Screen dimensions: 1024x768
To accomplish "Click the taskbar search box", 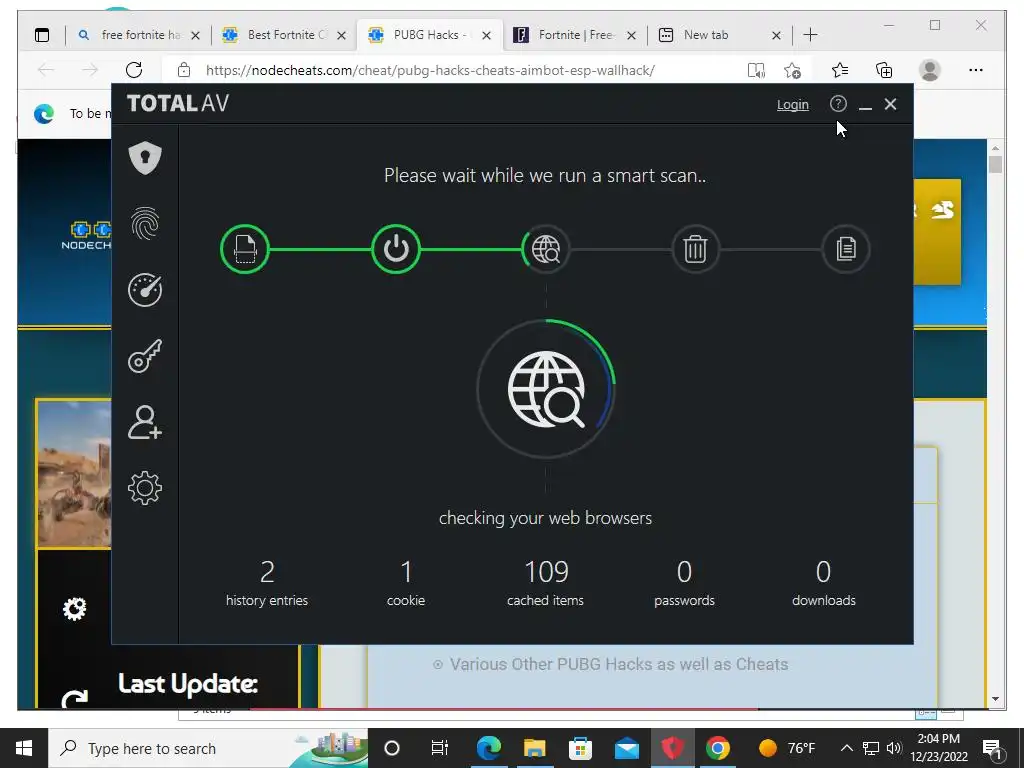I will pyautogui.click(x=208, y=748).
